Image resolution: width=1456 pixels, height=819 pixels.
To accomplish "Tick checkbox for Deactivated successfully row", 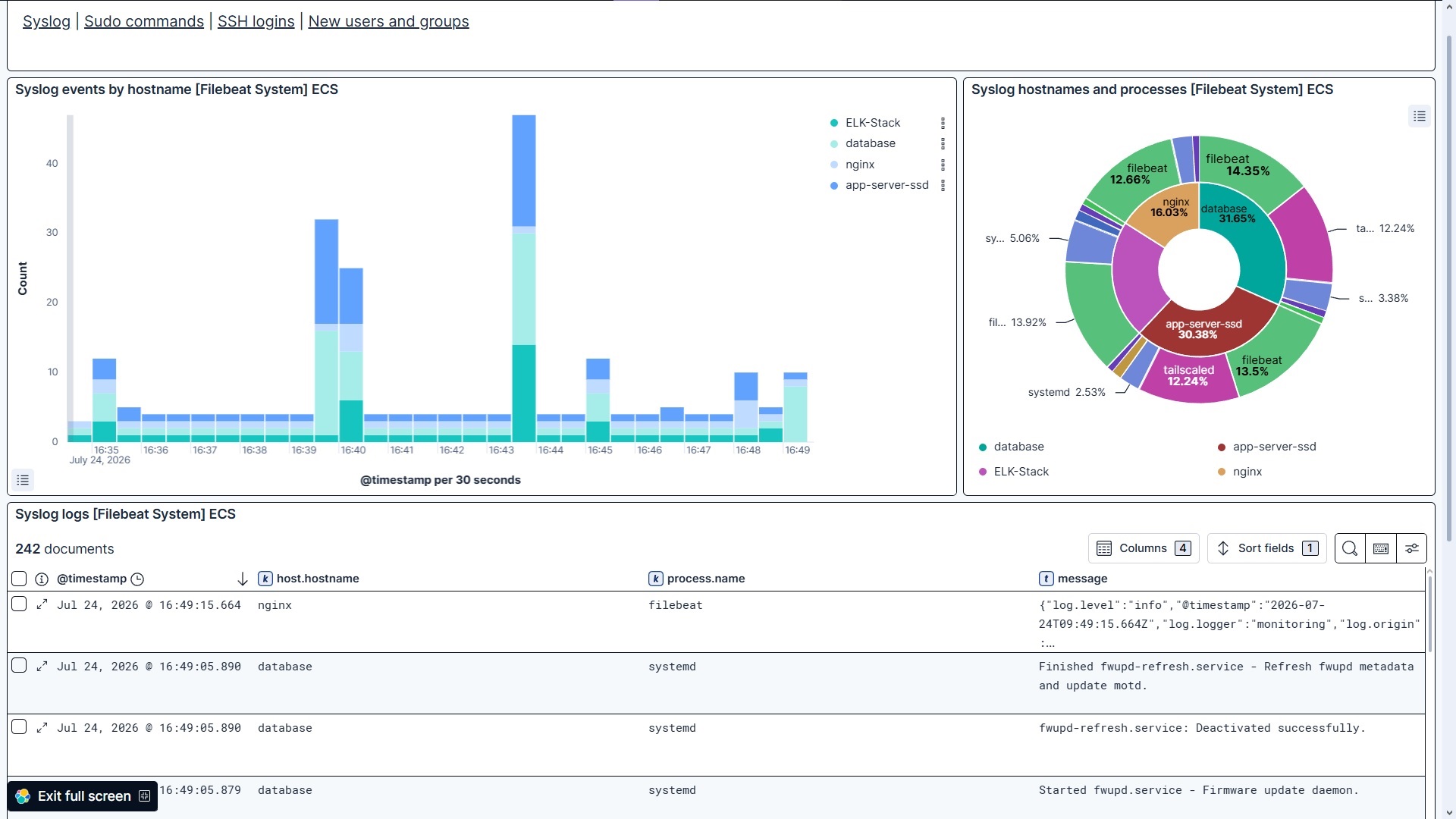I will 19,727.
